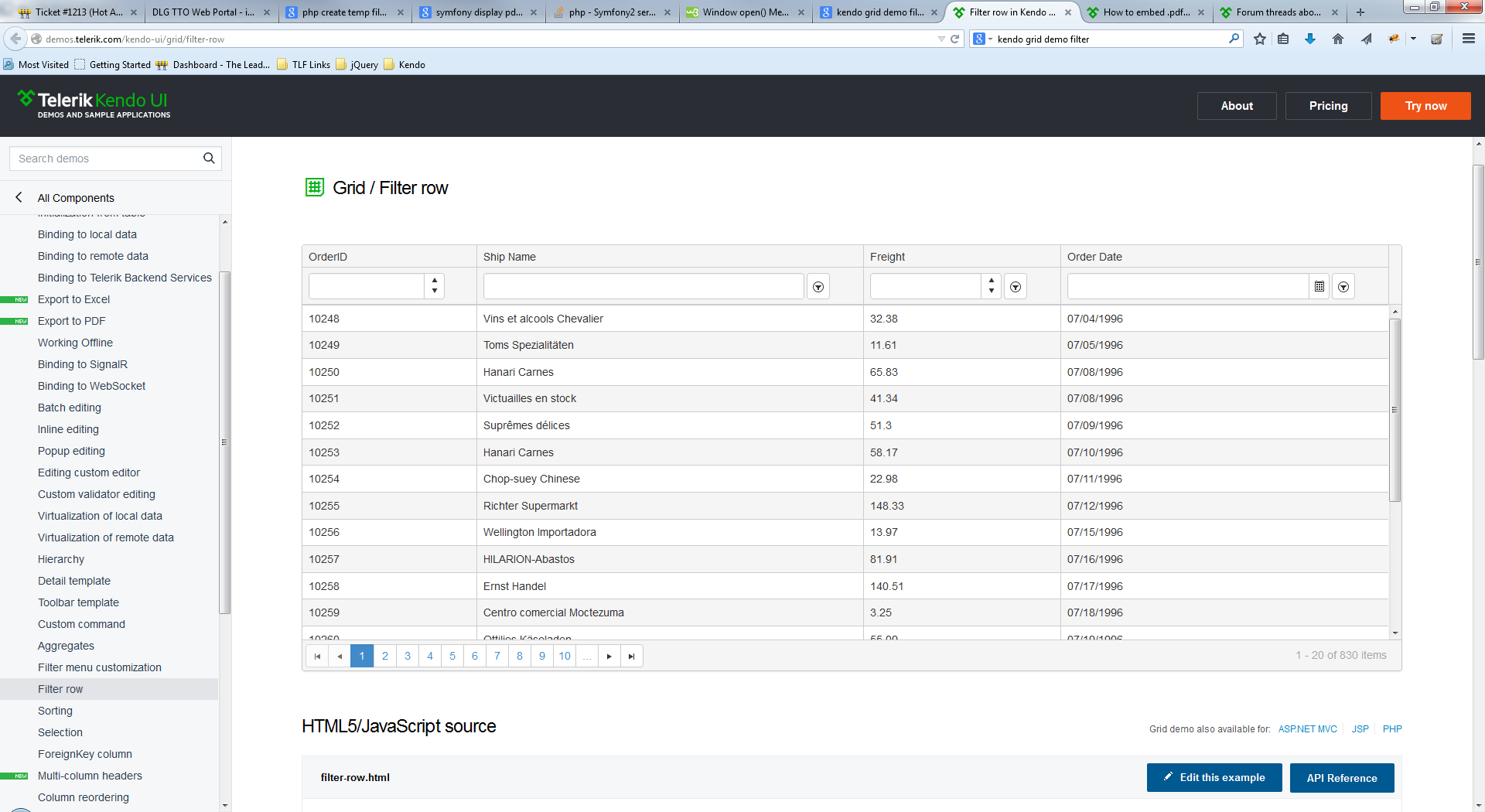
Task: Open Export to Excel demo
Action: (73, 299)
